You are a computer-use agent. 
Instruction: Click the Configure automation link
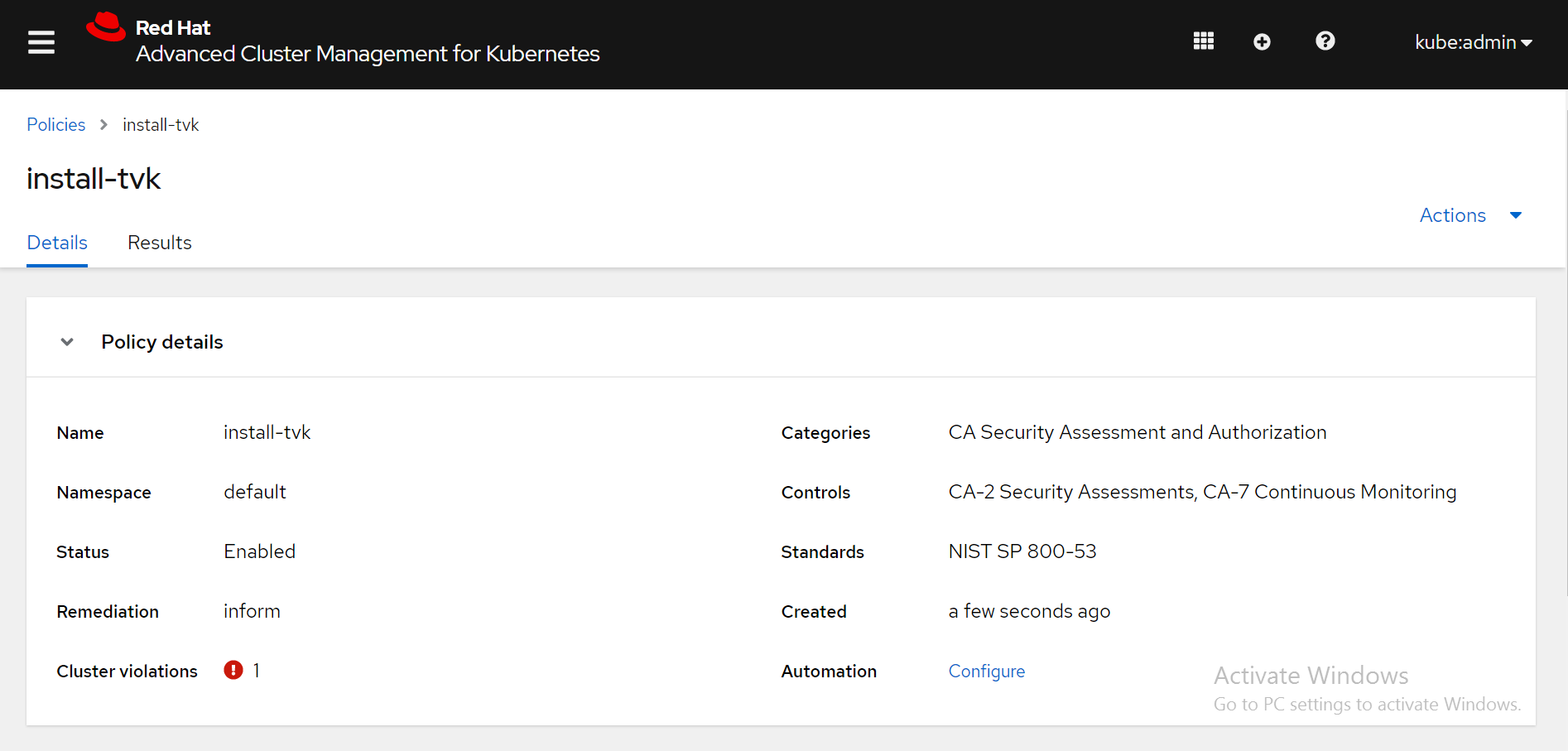[986, 672]
